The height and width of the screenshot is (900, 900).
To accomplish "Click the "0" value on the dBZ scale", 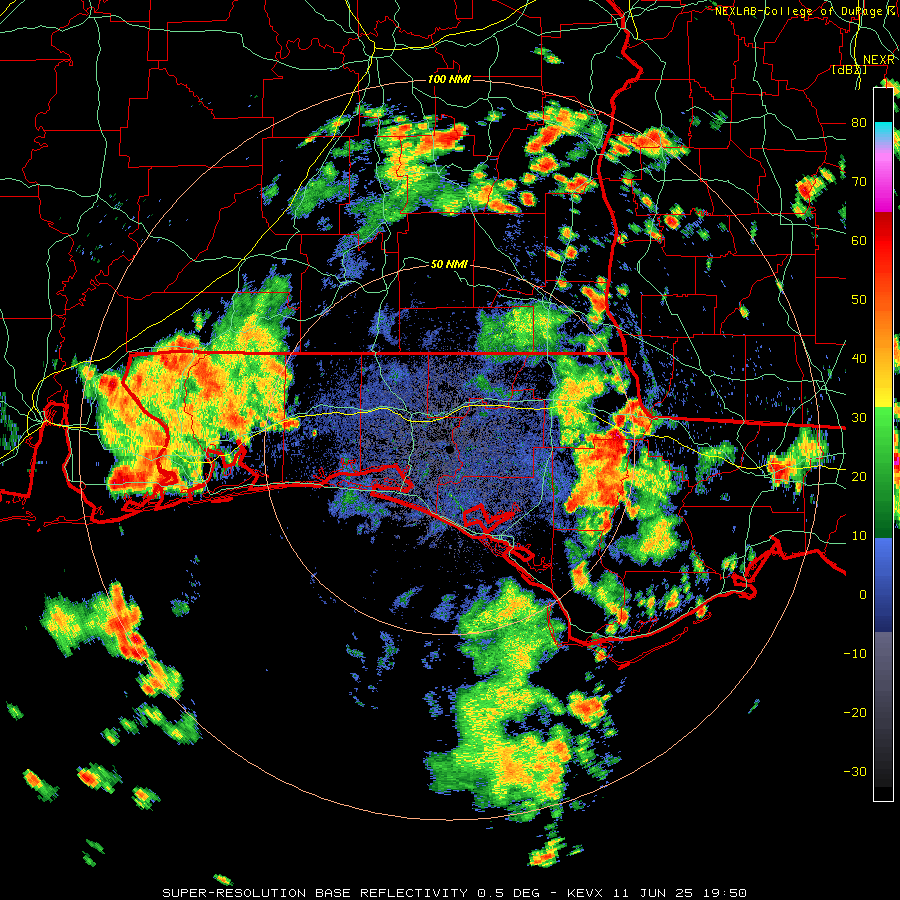I will coord(863,595).
